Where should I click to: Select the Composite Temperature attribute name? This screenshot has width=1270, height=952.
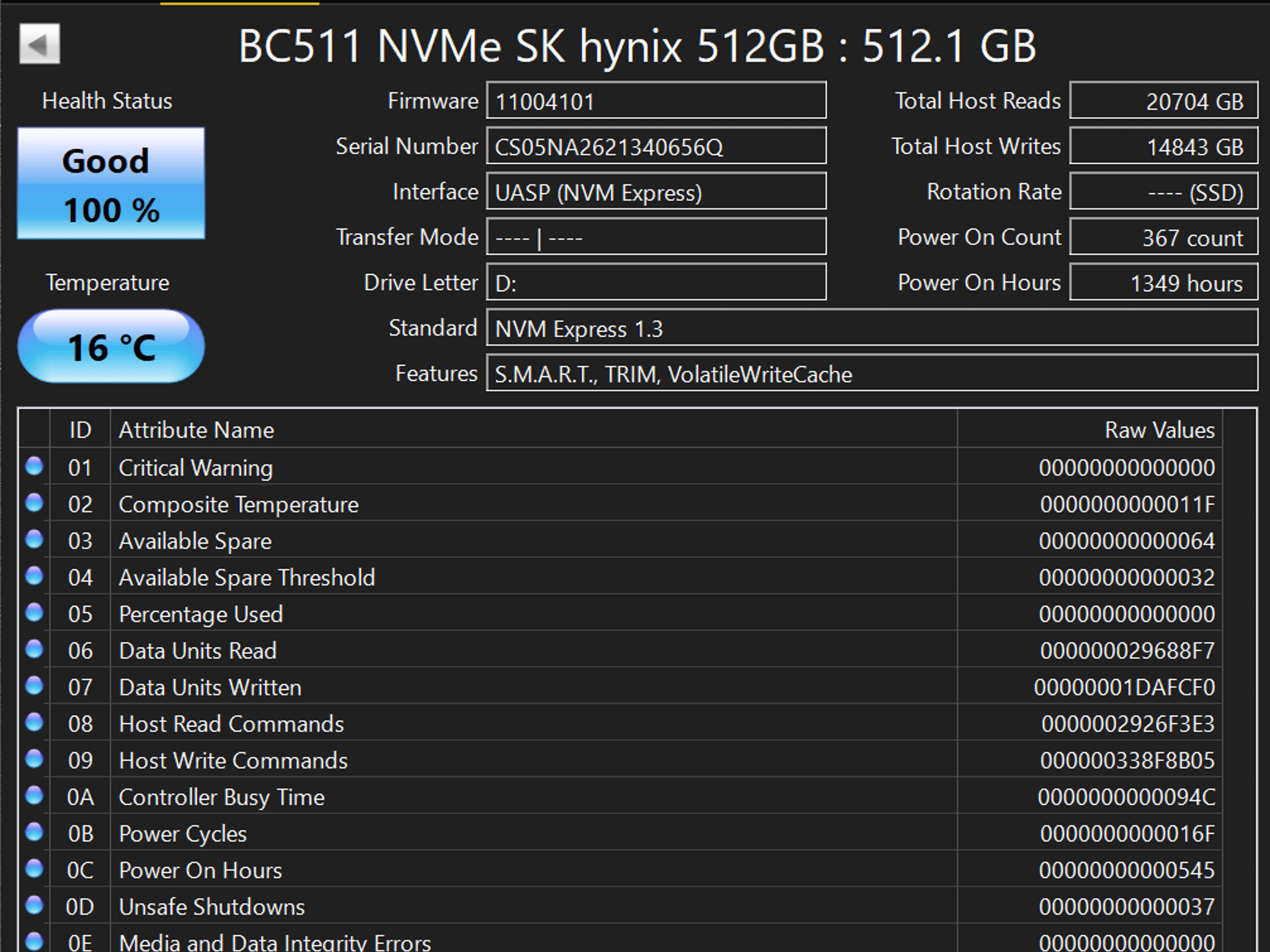tap(239, 504)
